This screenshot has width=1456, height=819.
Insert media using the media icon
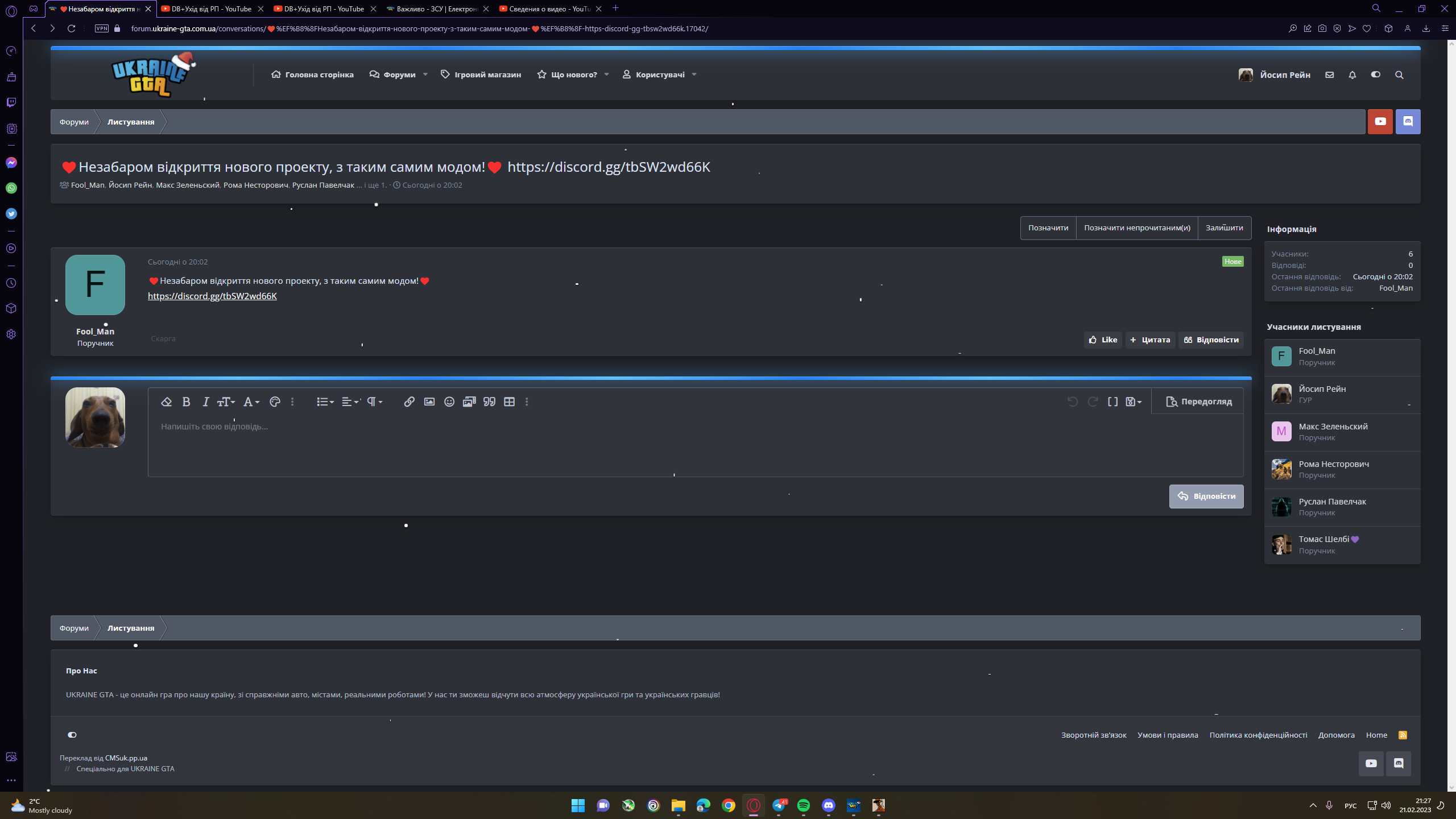[x=469, y=402]
